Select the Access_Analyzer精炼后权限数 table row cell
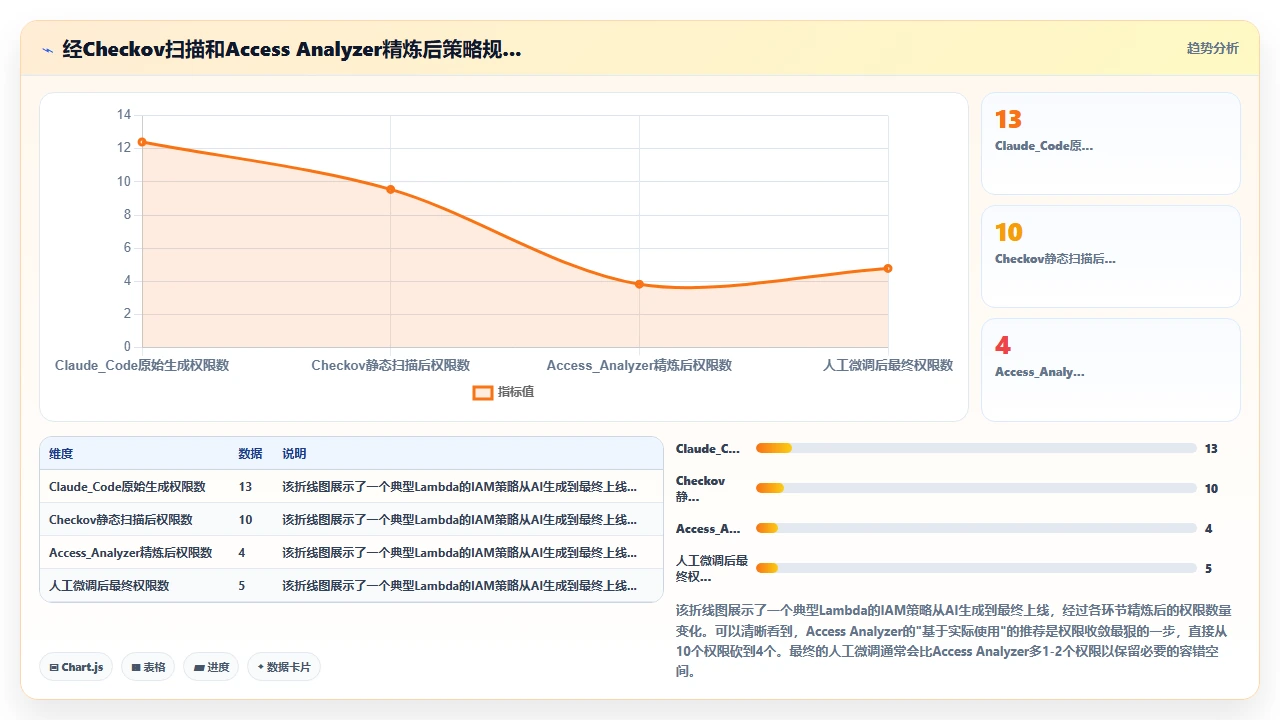The image size is (1280, 720). click(130, 553)
